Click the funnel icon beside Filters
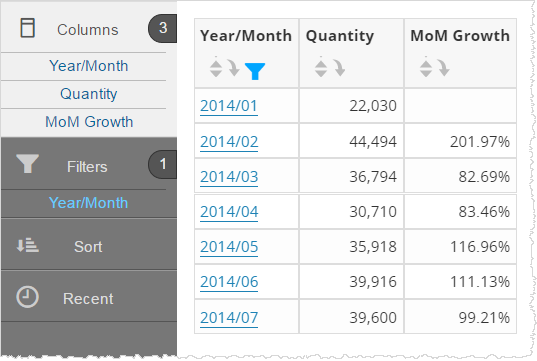This screenshot has width=537, height=361. coord(27,164)
